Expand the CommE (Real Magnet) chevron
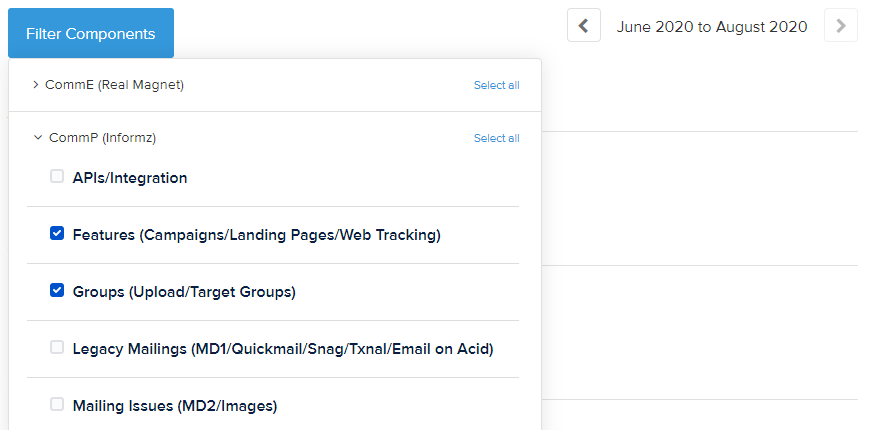Viewport: 874px width, 430px height. (36, 85)
